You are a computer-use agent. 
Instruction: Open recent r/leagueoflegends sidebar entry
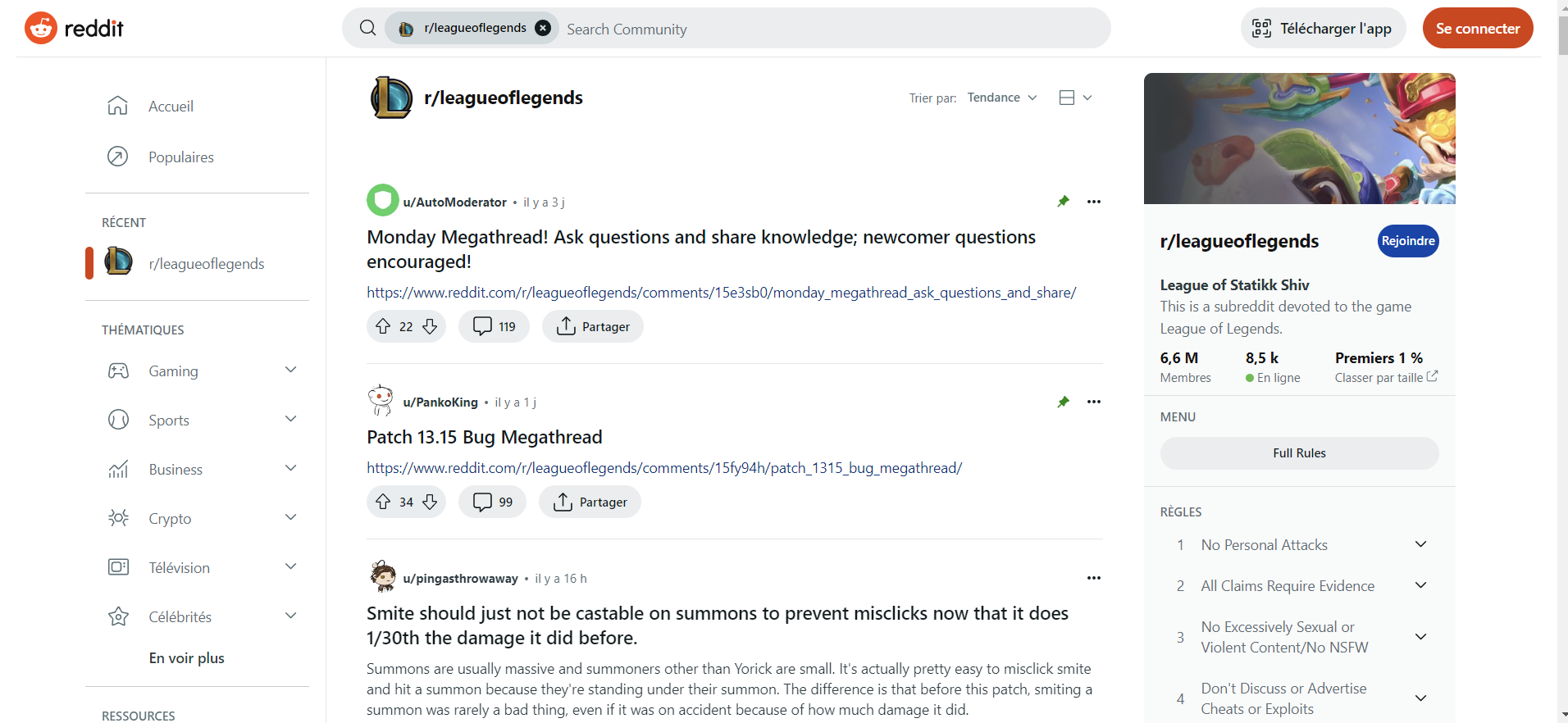tap(197, 263)
